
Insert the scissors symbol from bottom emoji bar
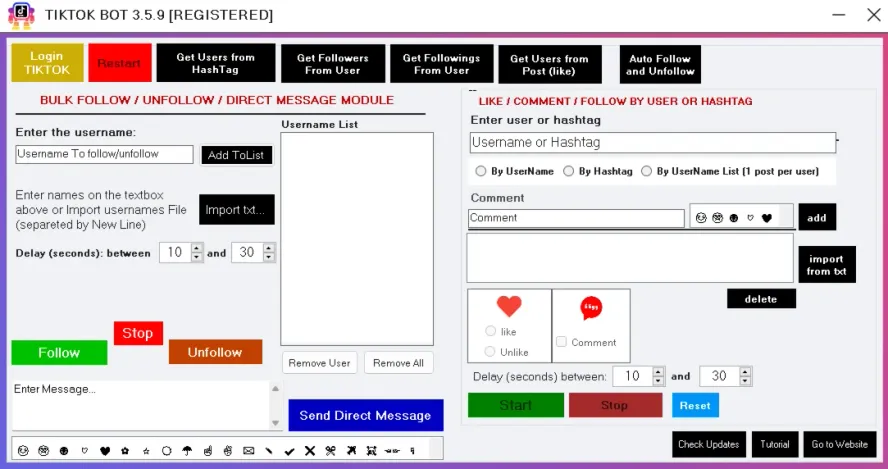331,451
